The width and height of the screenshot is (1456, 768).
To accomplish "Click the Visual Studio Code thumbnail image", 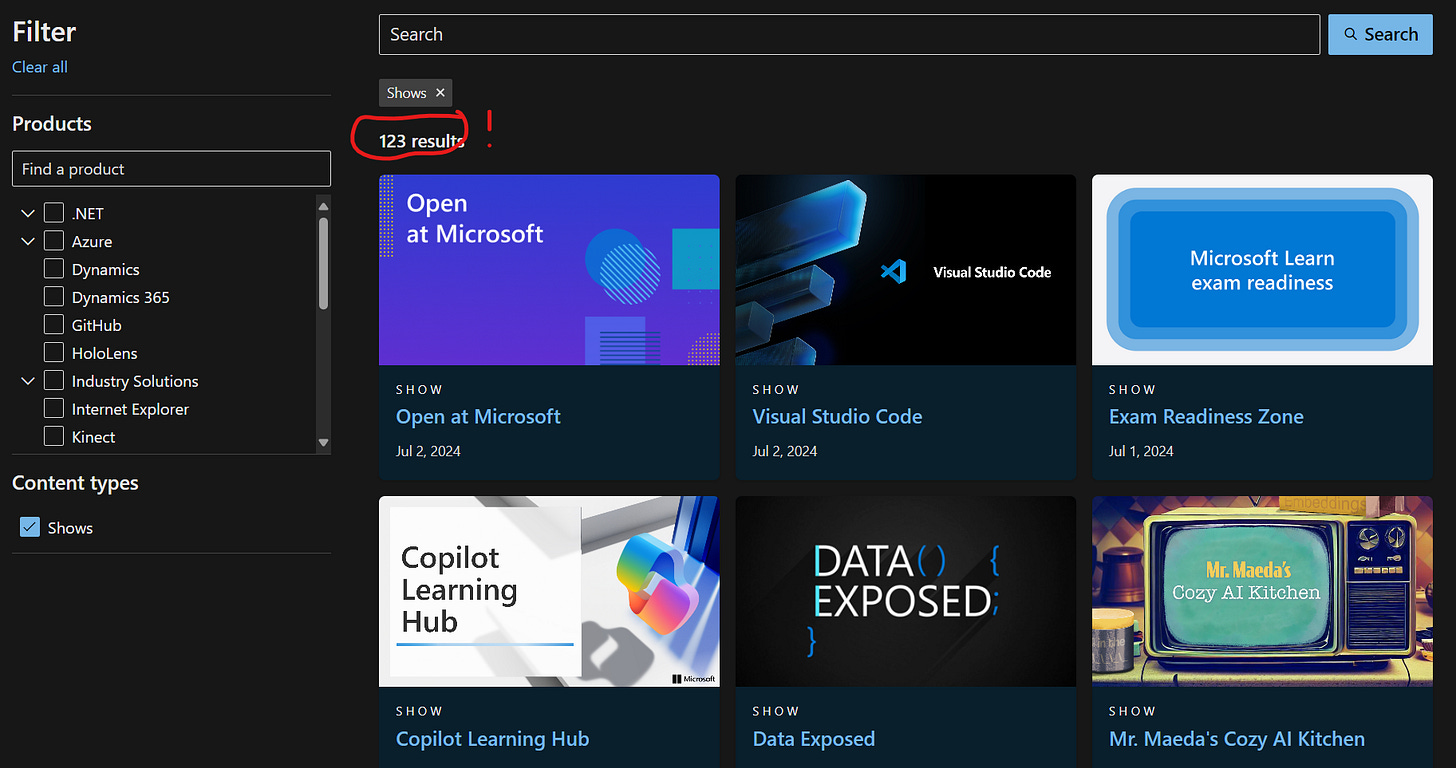I will click(x=905, y=270).
